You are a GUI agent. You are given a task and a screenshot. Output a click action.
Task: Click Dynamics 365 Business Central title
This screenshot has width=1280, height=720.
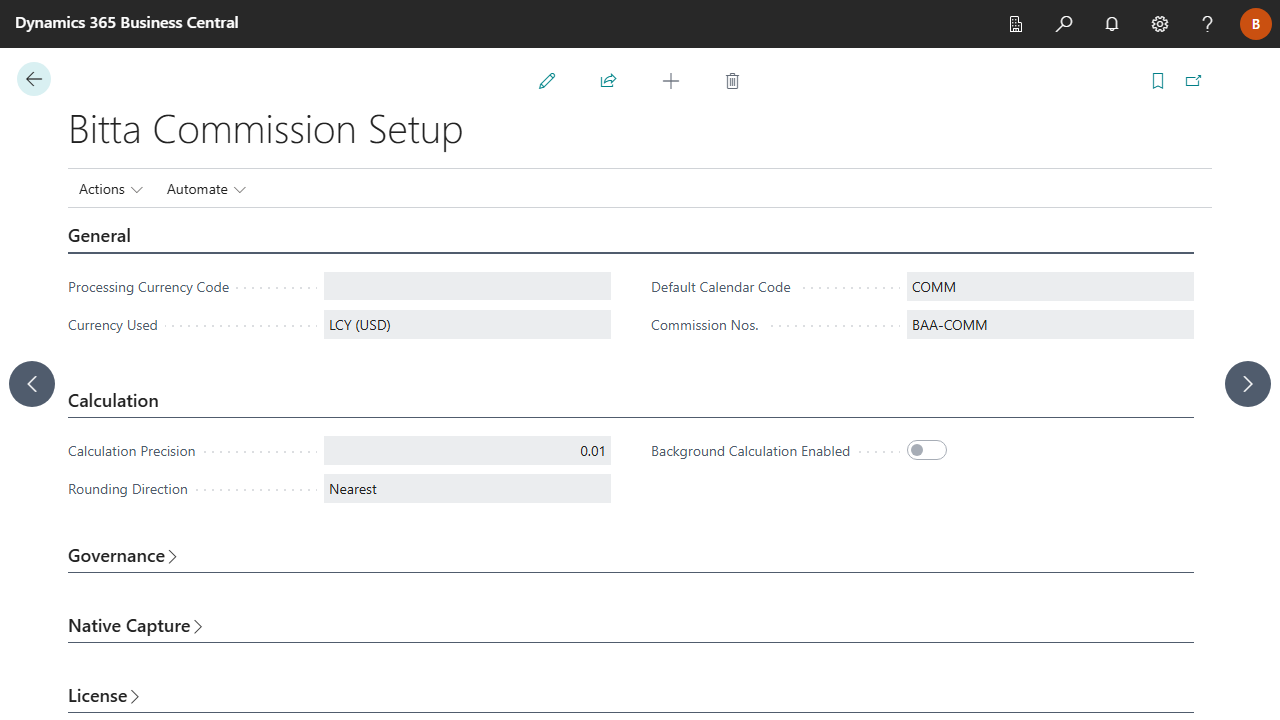click(127, 23)
